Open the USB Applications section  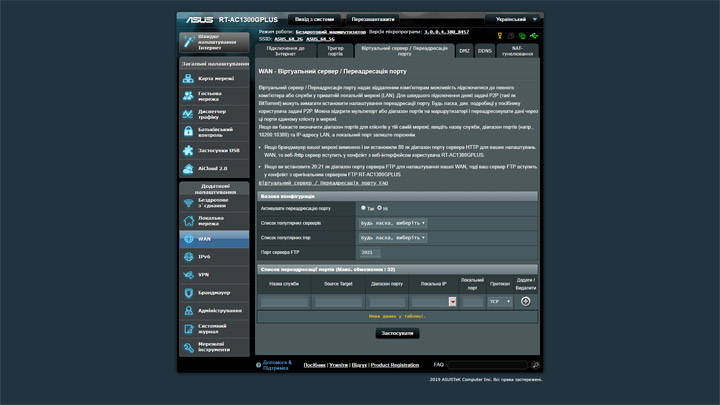click(214, 150)
